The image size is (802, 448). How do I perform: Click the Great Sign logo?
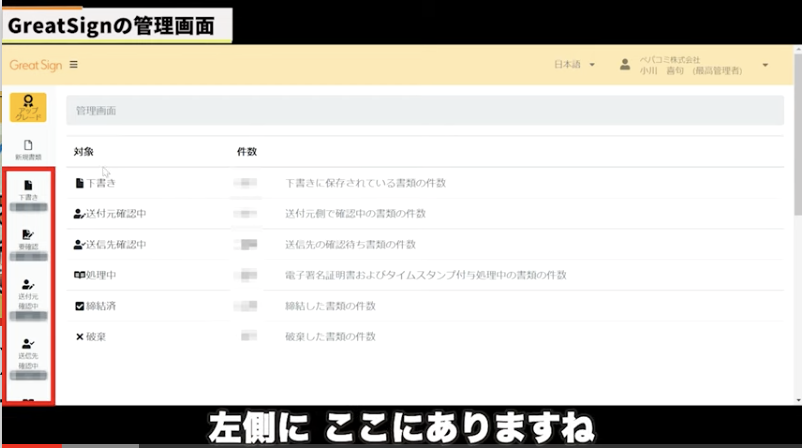(35, 65)
